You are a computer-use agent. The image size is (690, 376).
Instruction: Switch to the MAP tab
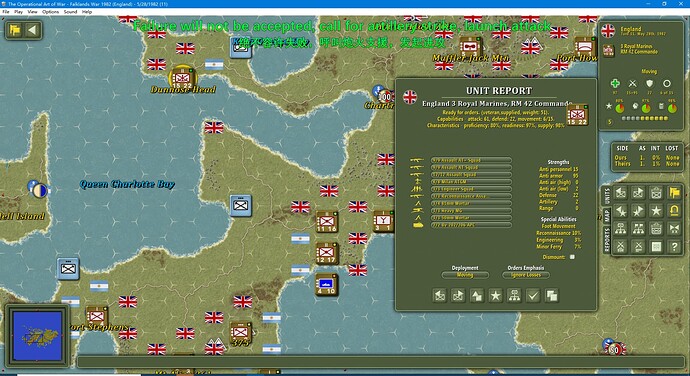pyautogui.click(x=606, y=215)
